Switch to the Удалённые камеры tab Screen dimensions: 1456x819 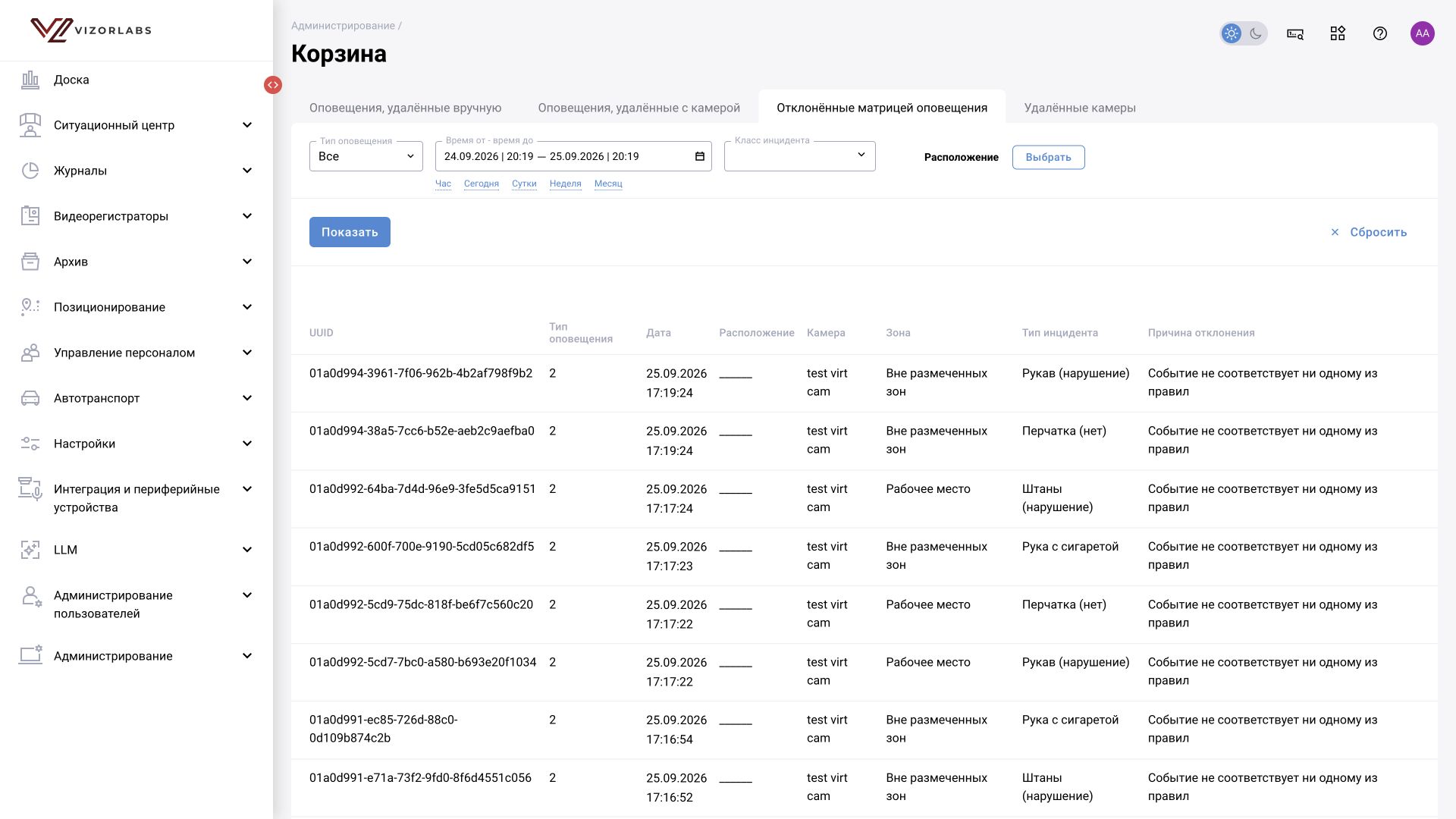pyautogui.click(x=1080, y=108)
